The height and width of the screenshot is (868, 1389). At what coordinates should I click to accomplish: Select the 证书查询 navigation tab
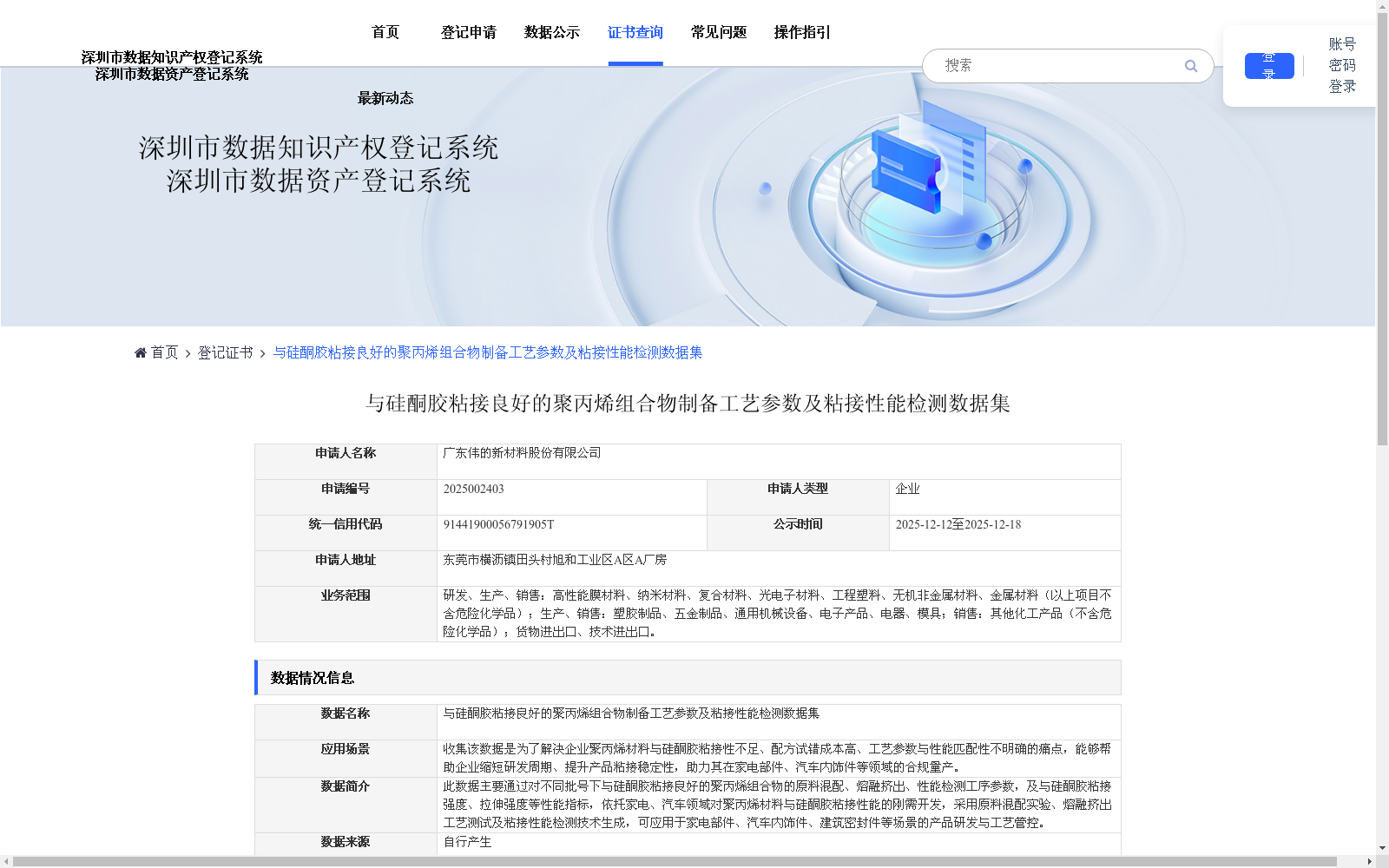pos(635,32)
